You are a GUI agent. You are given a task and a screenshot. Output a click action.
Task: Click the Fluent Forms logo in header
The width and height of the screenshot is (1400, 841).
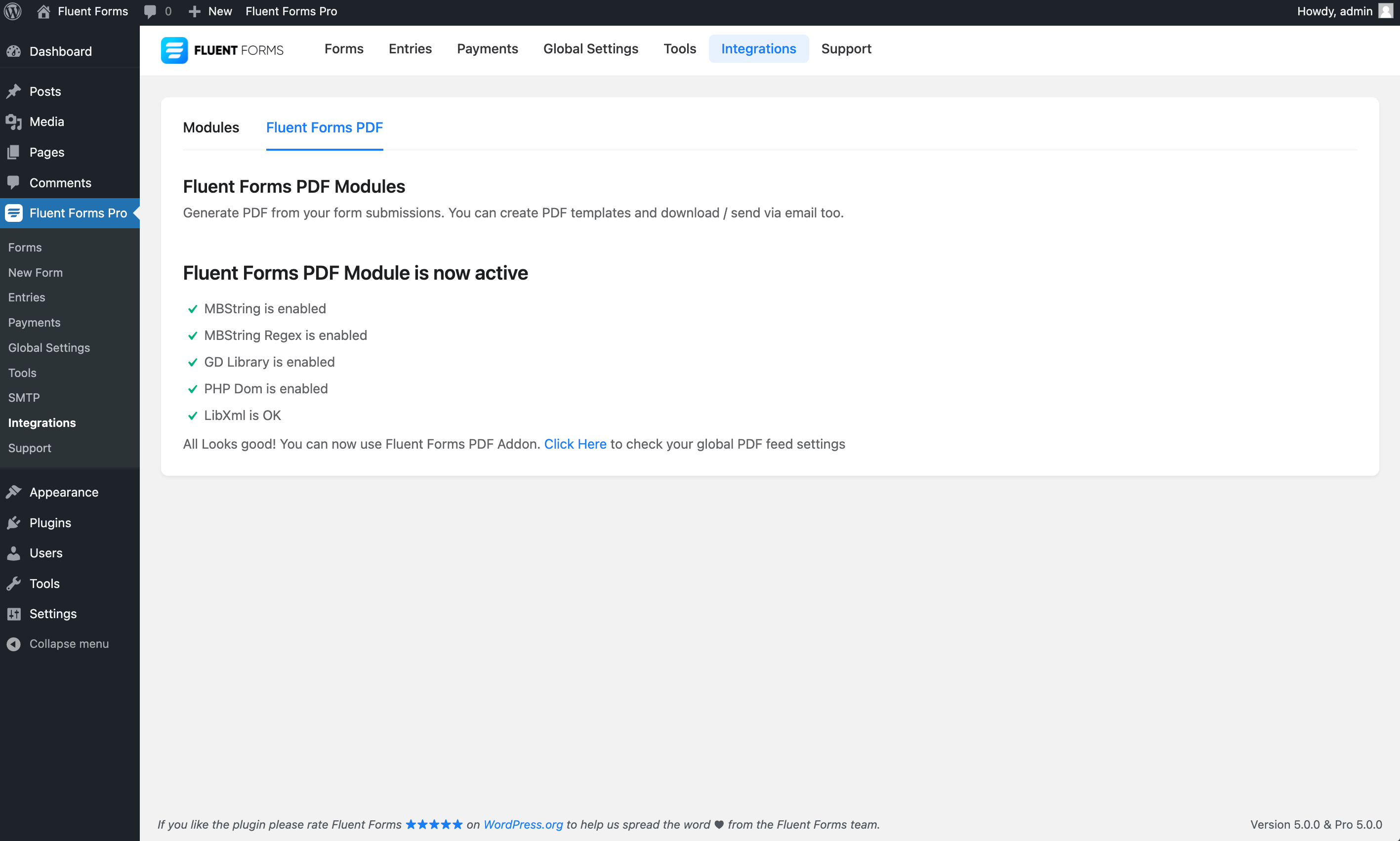222,50
